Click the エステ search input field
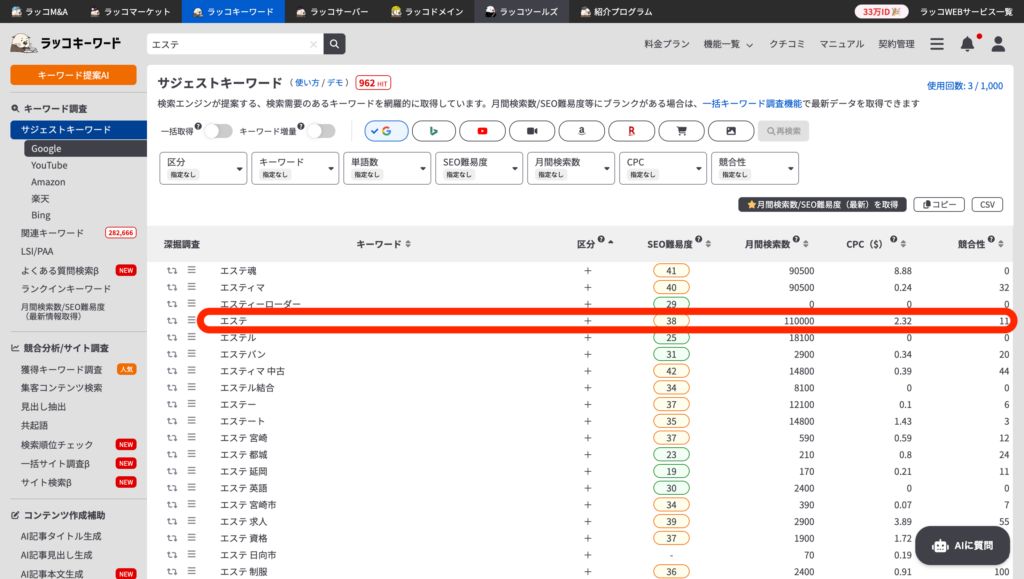Screen dimensions: 1024x579 coord(230,44)
